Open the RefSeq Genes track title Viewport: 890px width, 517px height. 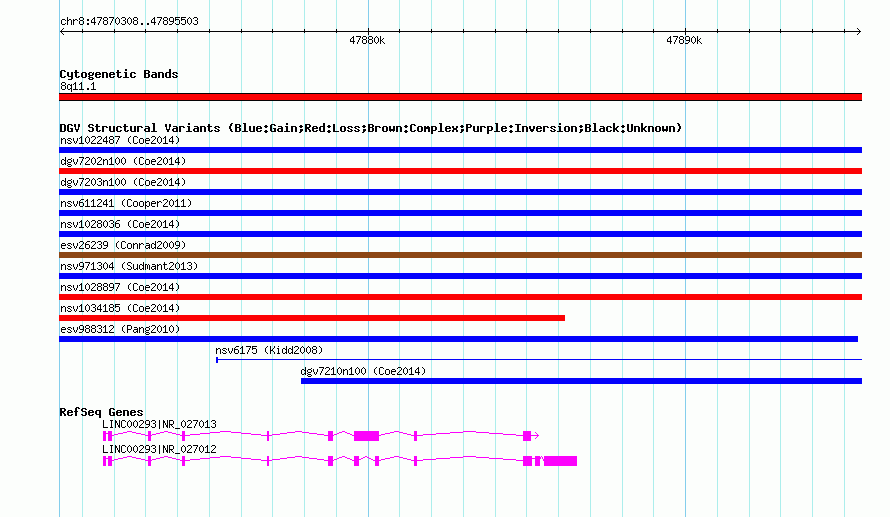pyautogui.click(x=101, y=412)
